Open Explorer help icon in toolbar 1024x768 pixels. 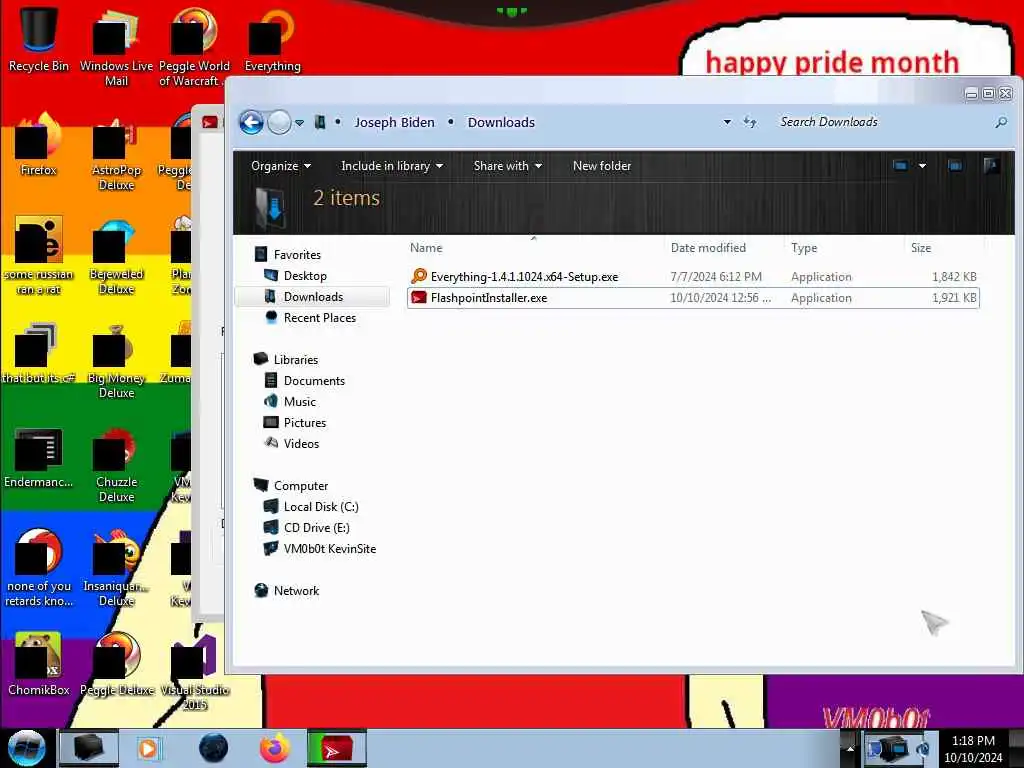point(991,166)
